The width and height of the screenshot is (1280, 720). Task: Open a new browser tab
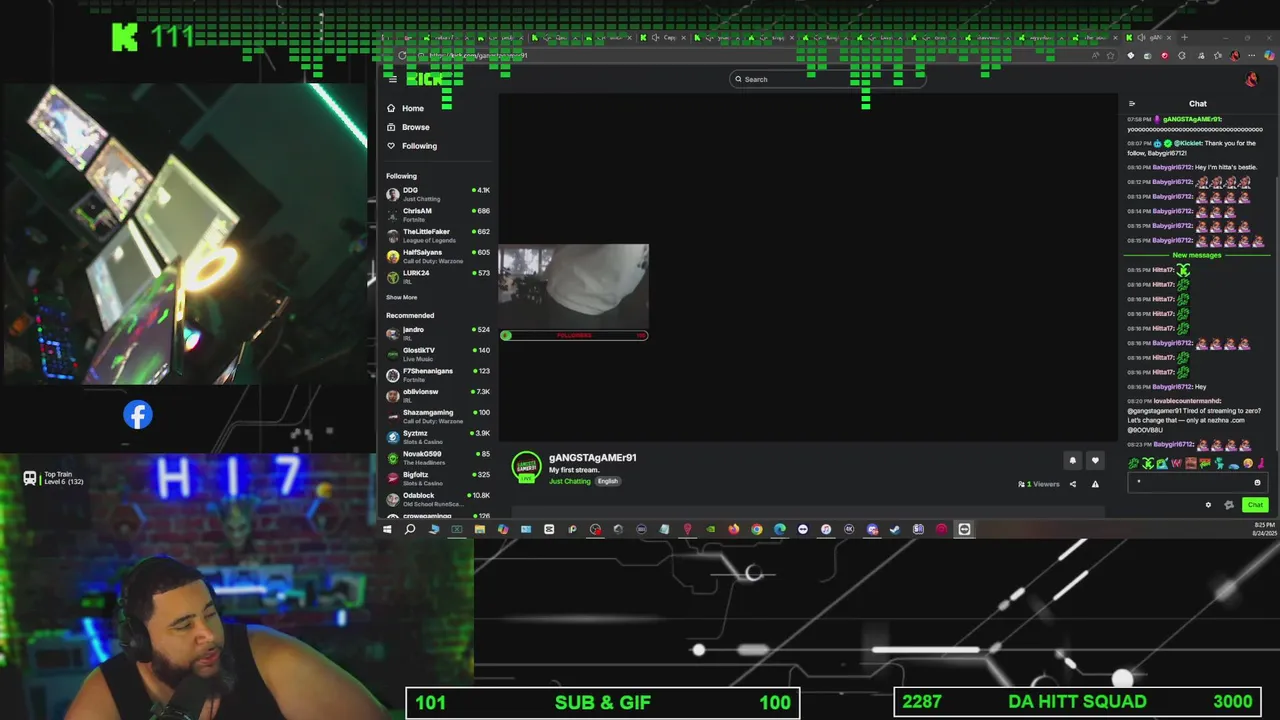point(1184,38)
